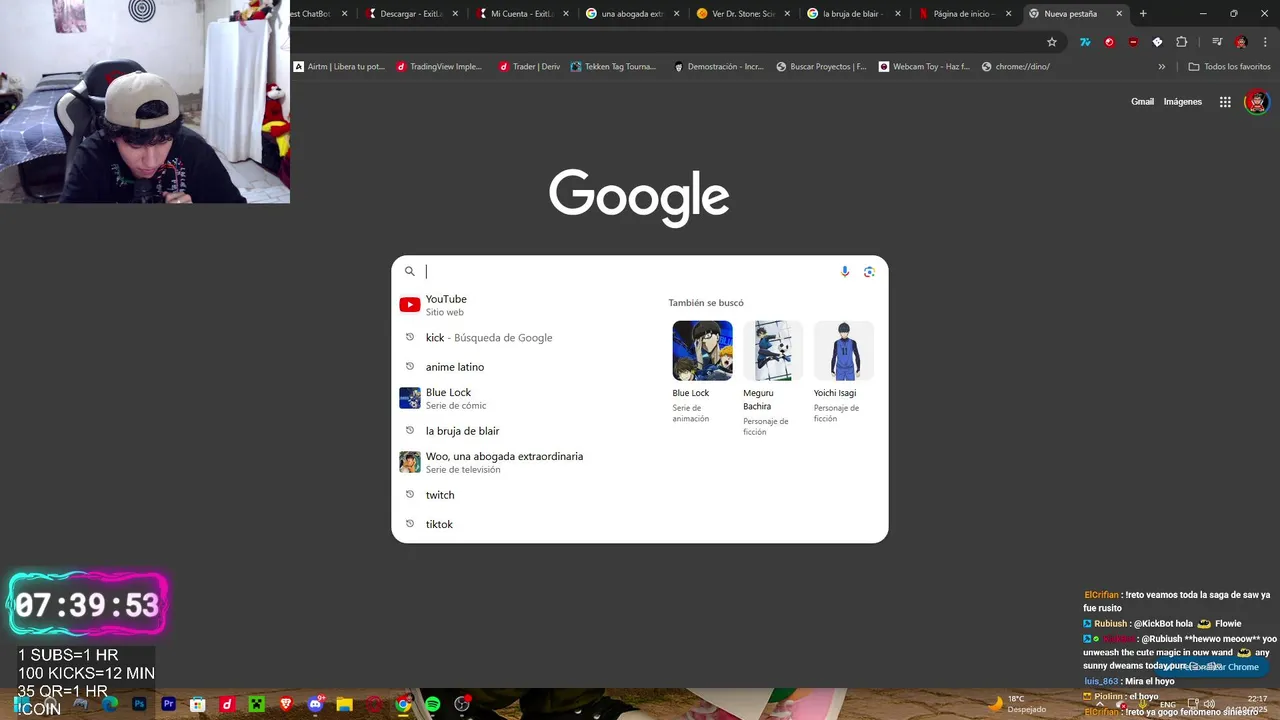1280x720 pixels.
Task: Open the Buscar Proyectos bookmark
Action: coord(822,66)
